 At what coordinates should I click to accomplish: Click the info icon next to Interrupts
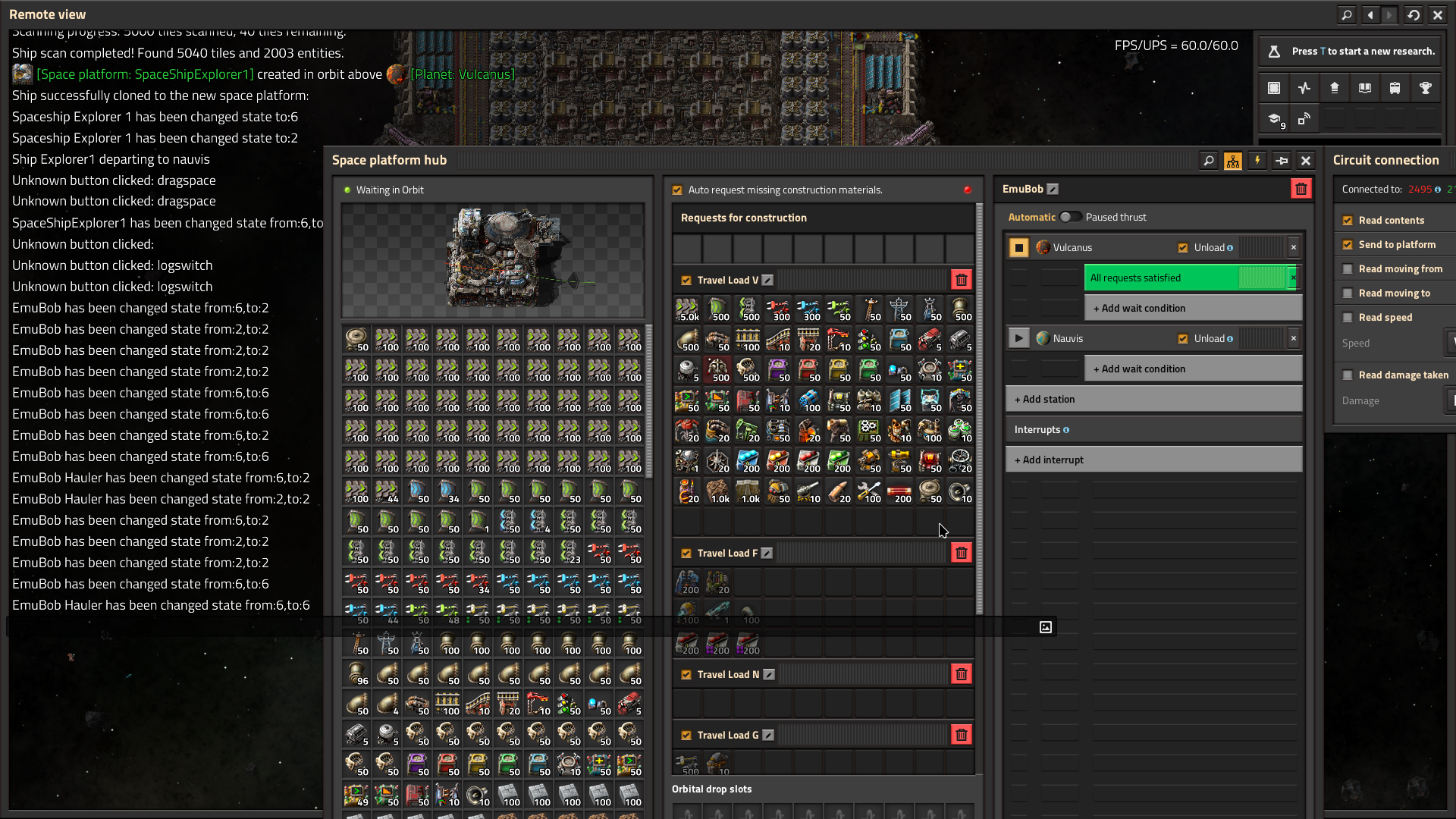point(1066,430)
